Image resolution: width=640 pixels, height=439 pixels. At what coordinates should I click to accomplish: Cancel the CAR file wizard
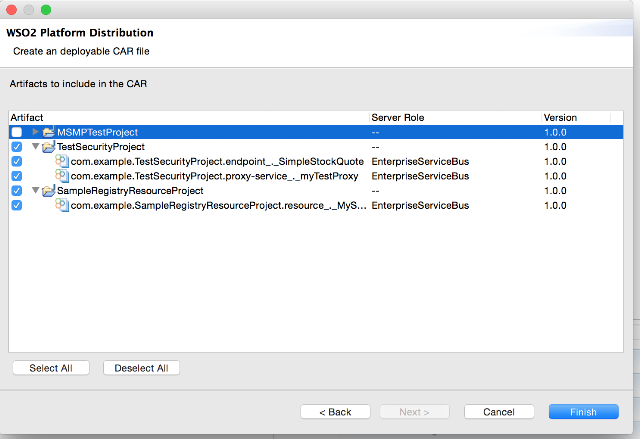[x=499, y=412]
